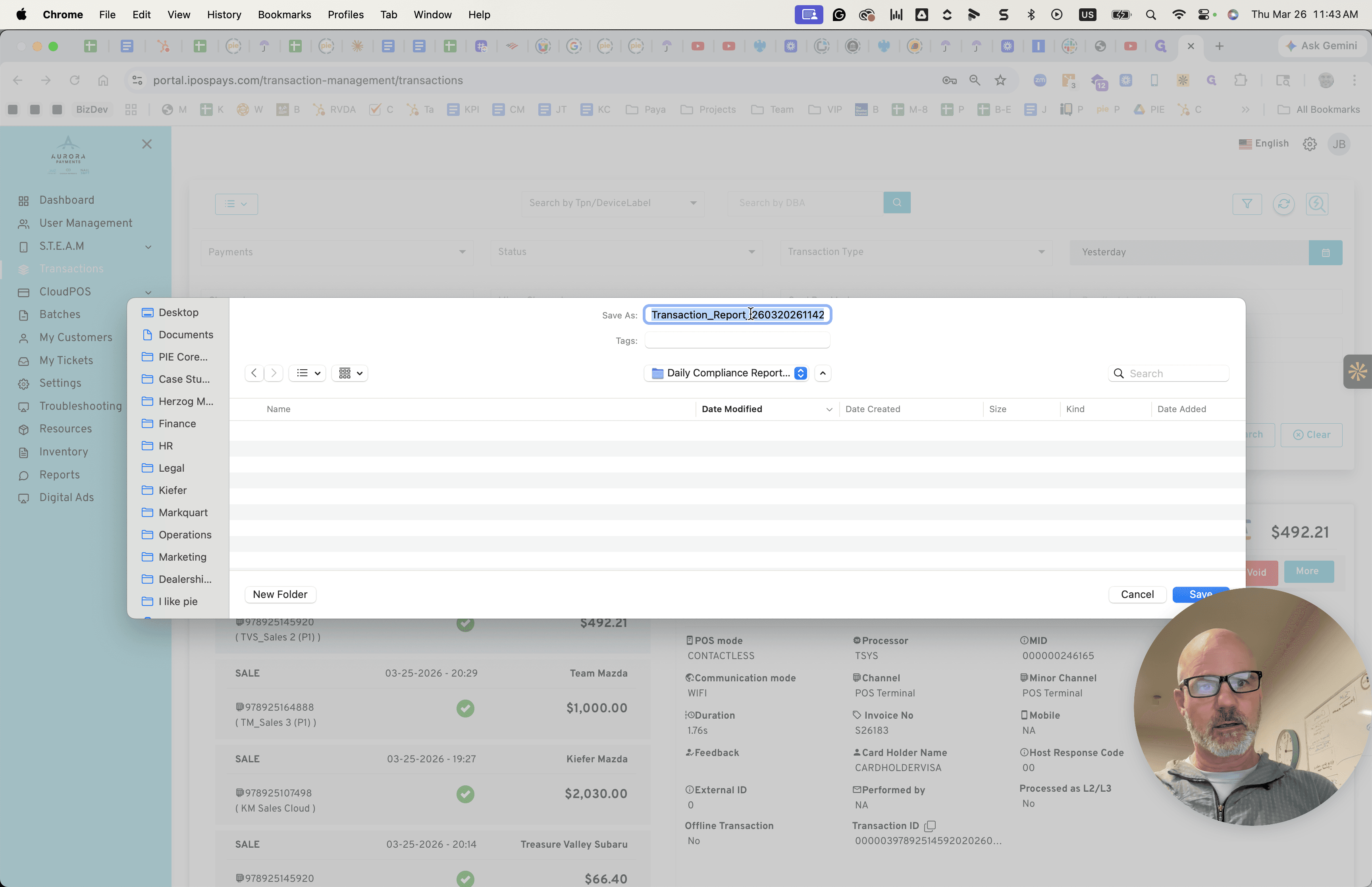Expand S.T.E.A.M sidebar section

tap(148, 247)
